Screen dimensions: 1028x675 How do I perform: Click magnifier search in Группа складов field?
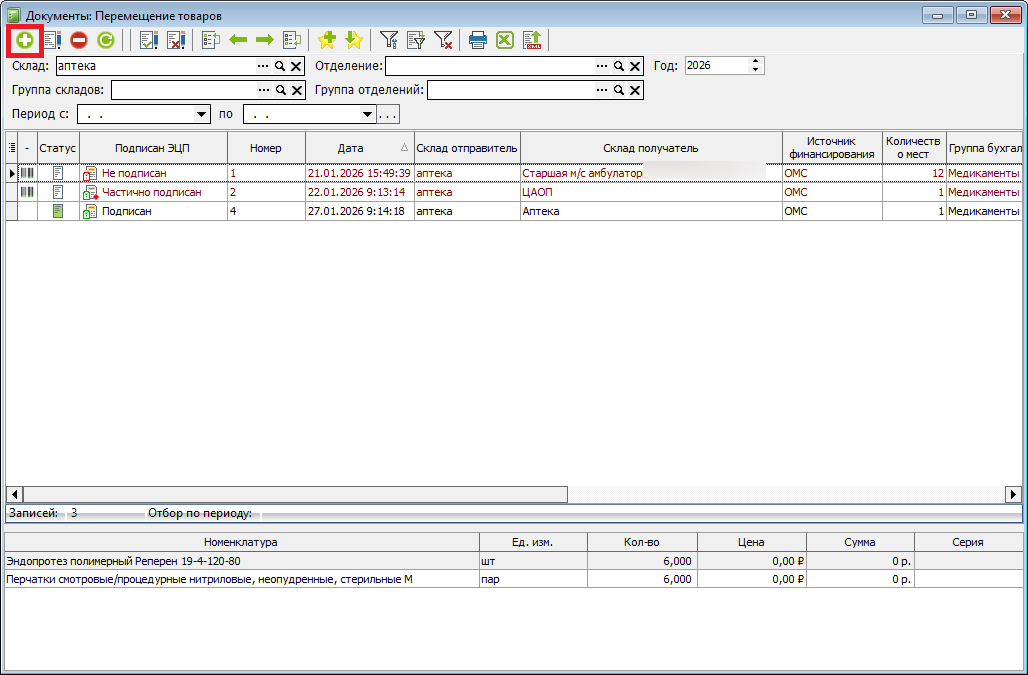[x=281, y=91]
